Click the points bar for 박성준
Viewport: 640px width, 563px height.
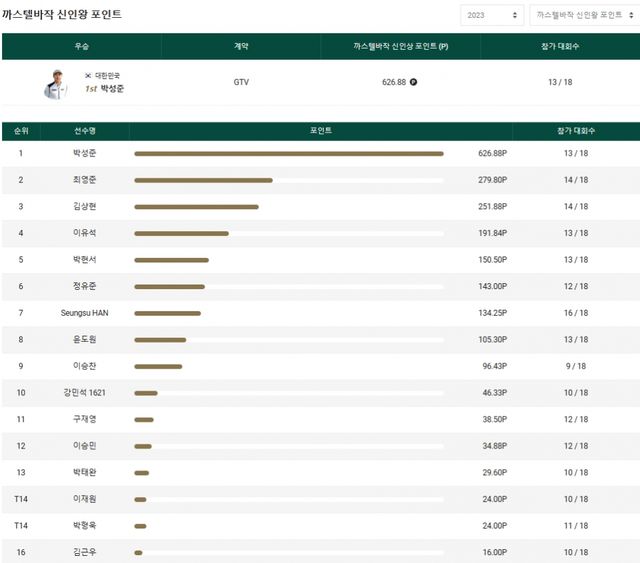288,154
